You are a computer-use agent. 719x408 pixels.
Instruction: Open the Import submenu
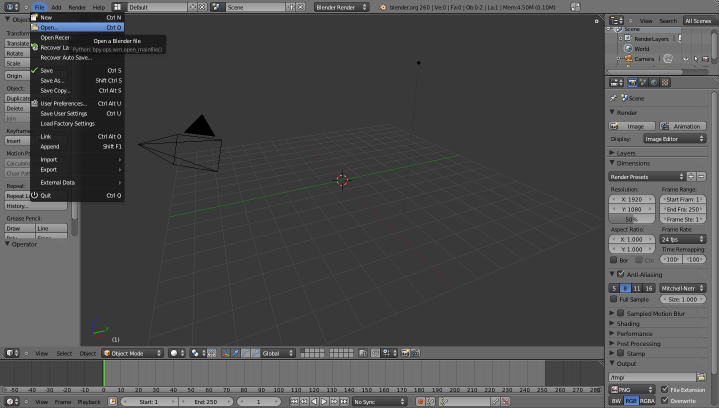[x=77, y=160]
